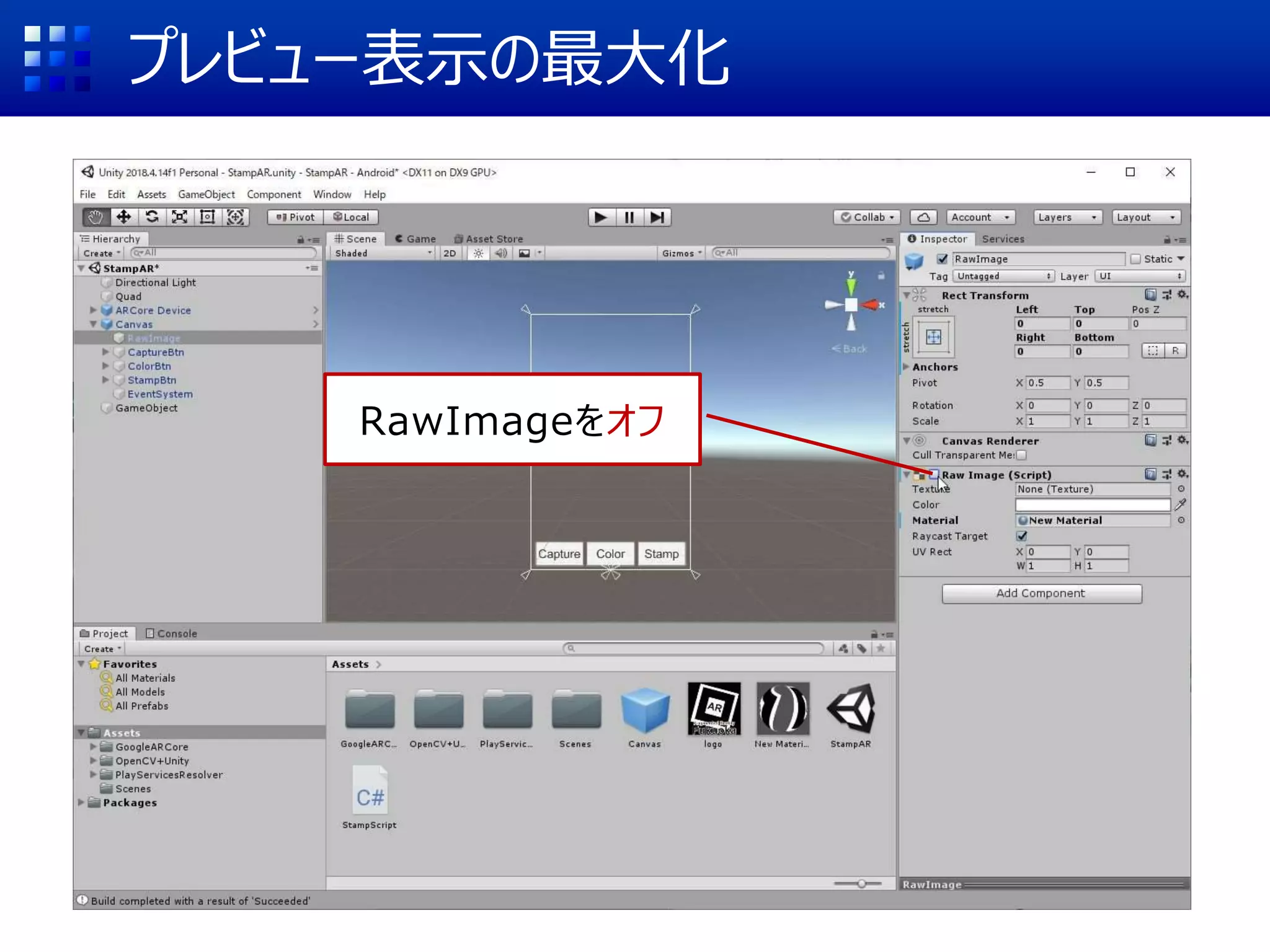Select the logo asset thumbnail

[713, 709]
